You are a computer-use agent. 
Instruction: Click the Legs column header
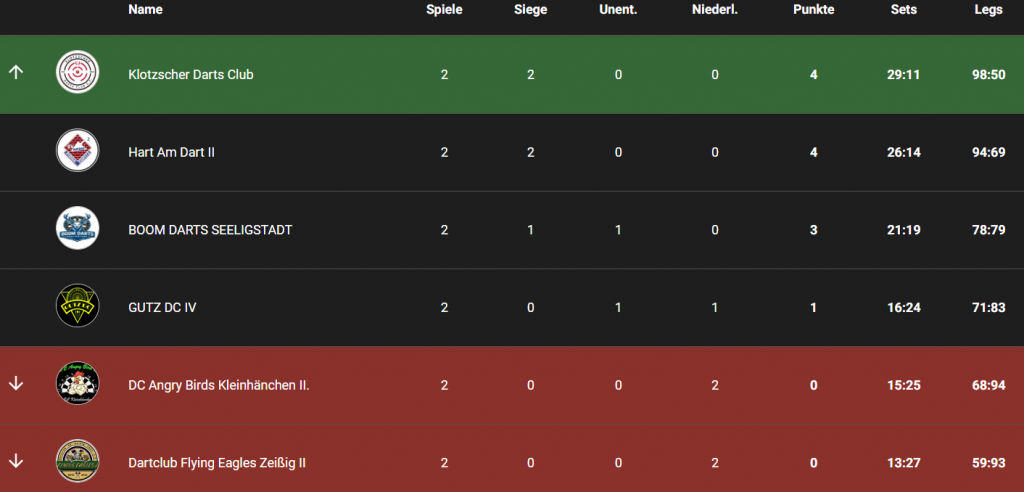988,10
